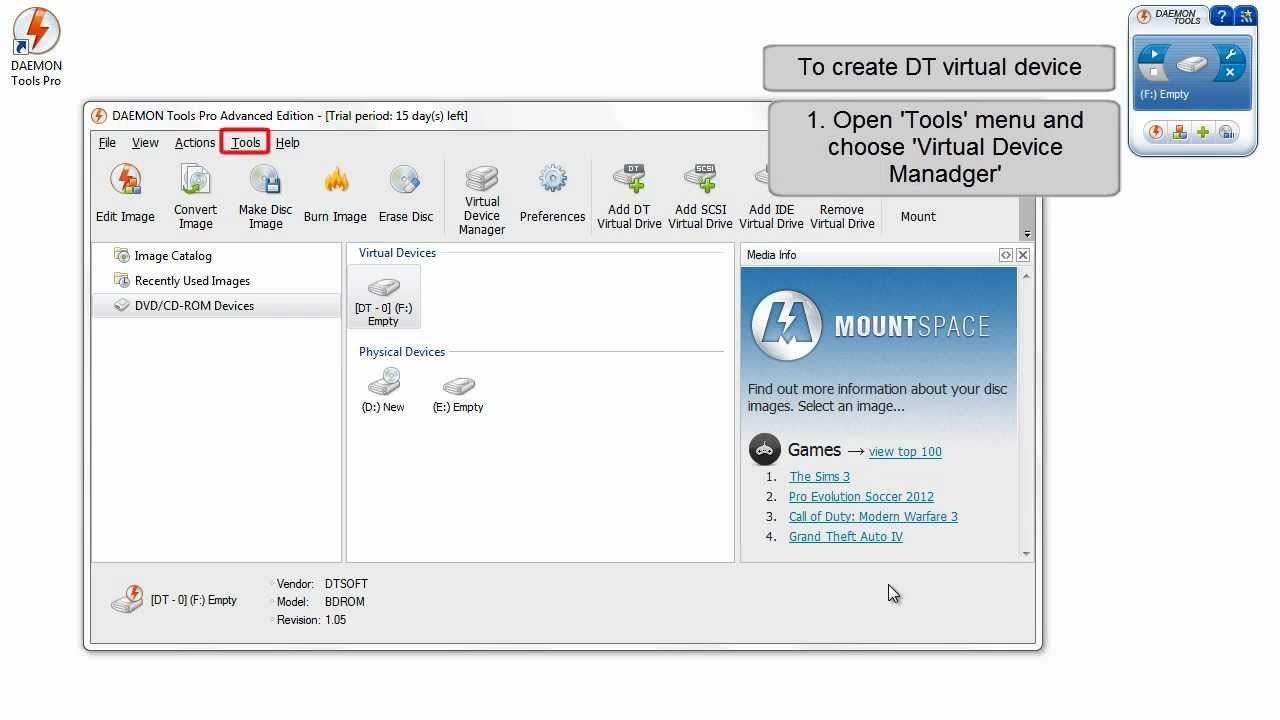Image resolution: width=1280 pixels, height=720 pixels.
Task: Click the gadget's colored blocks icon
Action: coord(1180,132)
